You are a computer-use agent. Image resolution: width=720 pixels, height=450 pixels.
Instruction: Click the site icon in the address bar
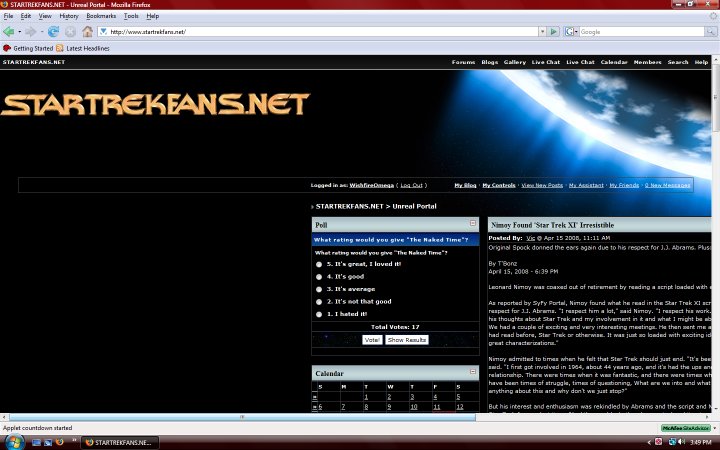pos(103,32)
